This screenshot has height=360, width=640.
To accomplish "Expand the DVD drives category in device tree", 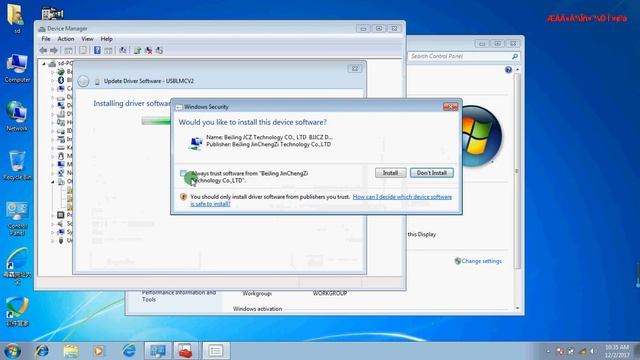I will (53, 114).
